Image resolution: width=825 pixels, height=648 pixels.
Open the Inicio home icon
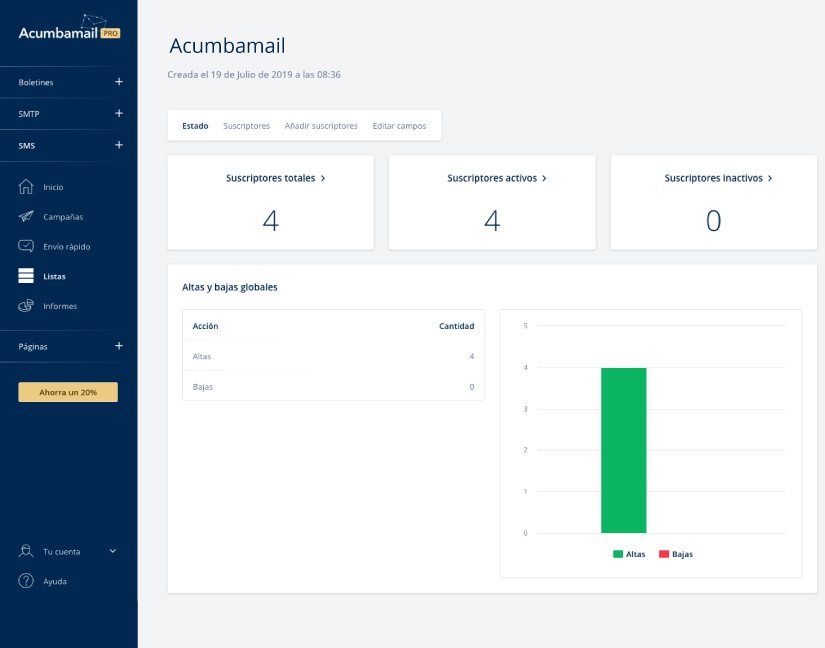(26, 187)
